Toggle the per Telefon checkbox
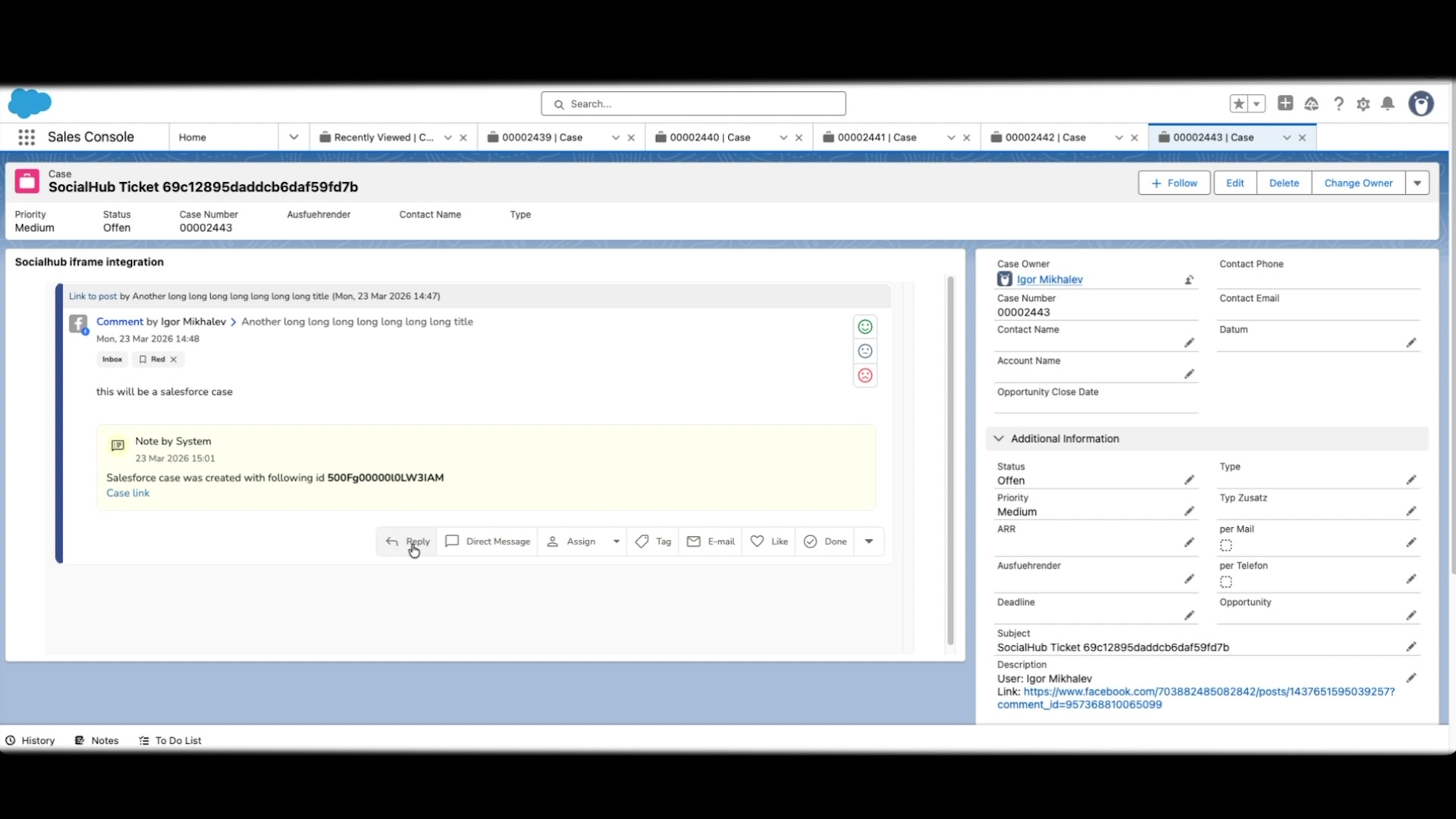Viewport: 1456px width, 819px height. click(1226, 582)
